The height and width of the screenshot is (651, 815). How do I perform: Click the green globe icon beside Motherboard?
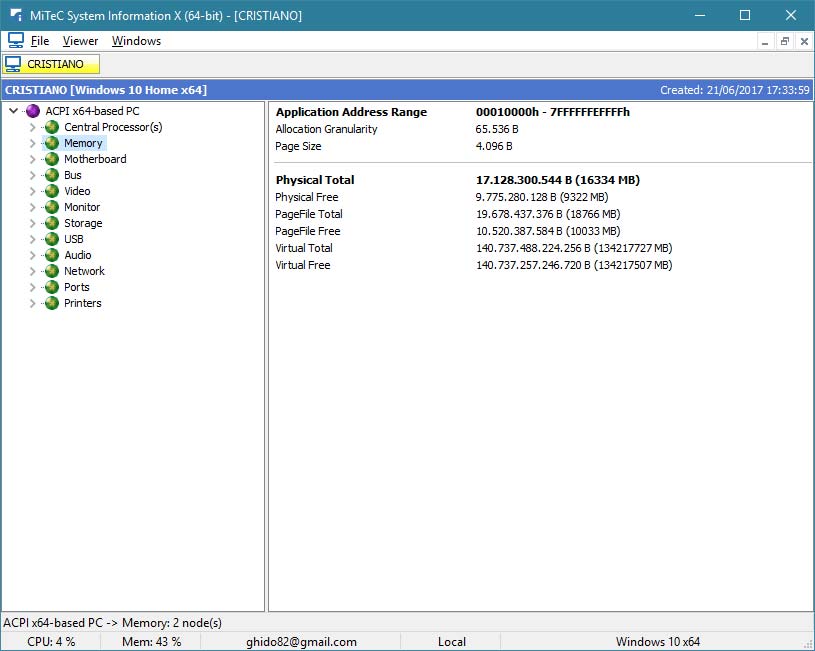52,159
